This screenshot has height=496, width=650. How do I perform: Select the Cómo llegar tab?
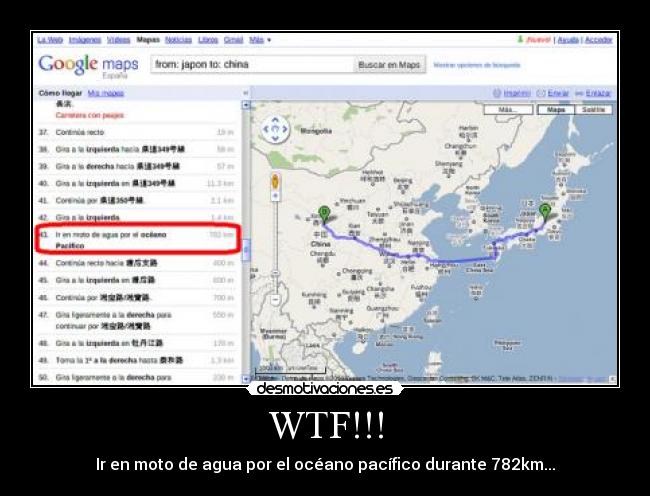click(61, 93)
